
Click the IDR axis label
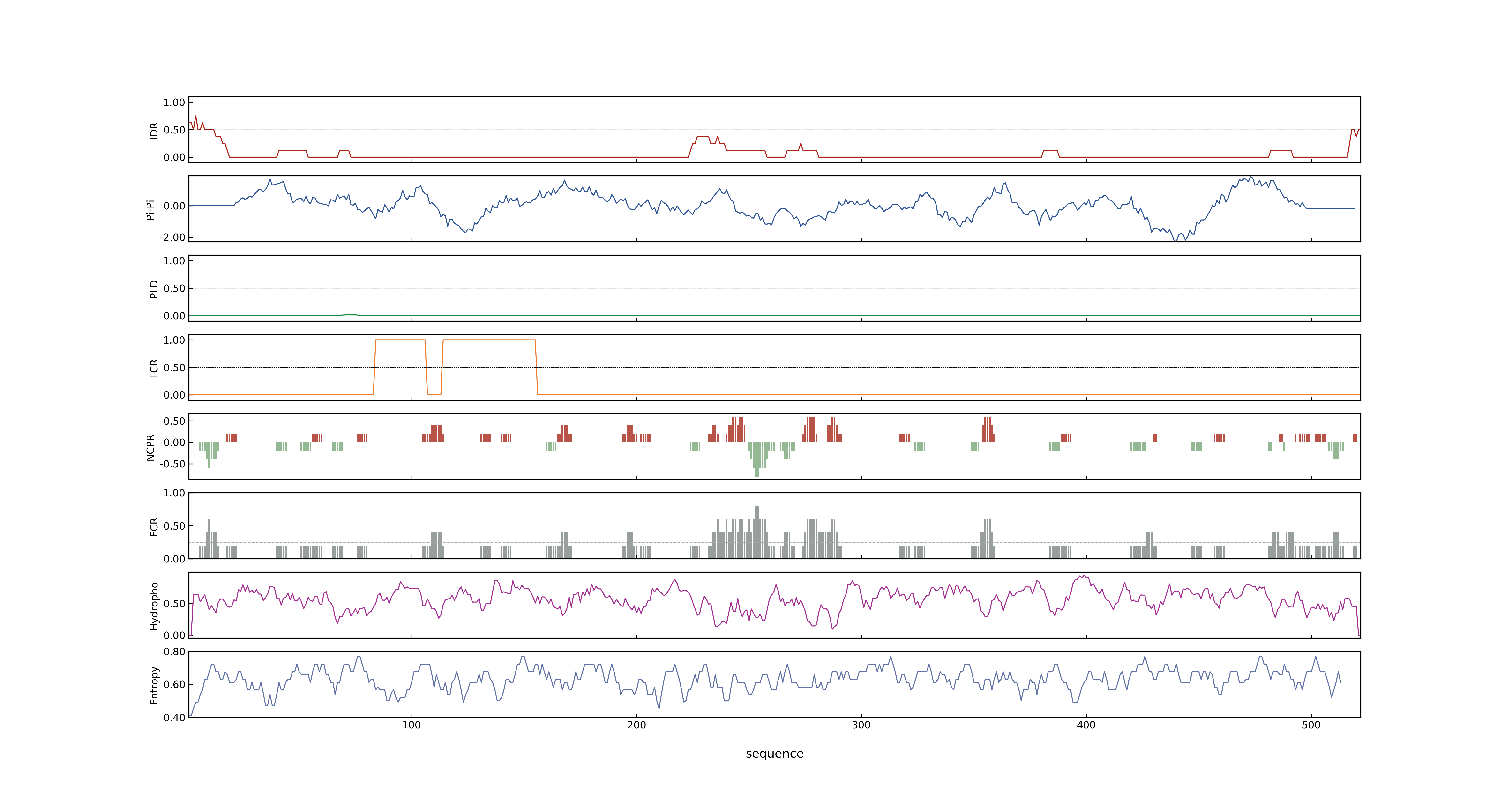point(154,130)
